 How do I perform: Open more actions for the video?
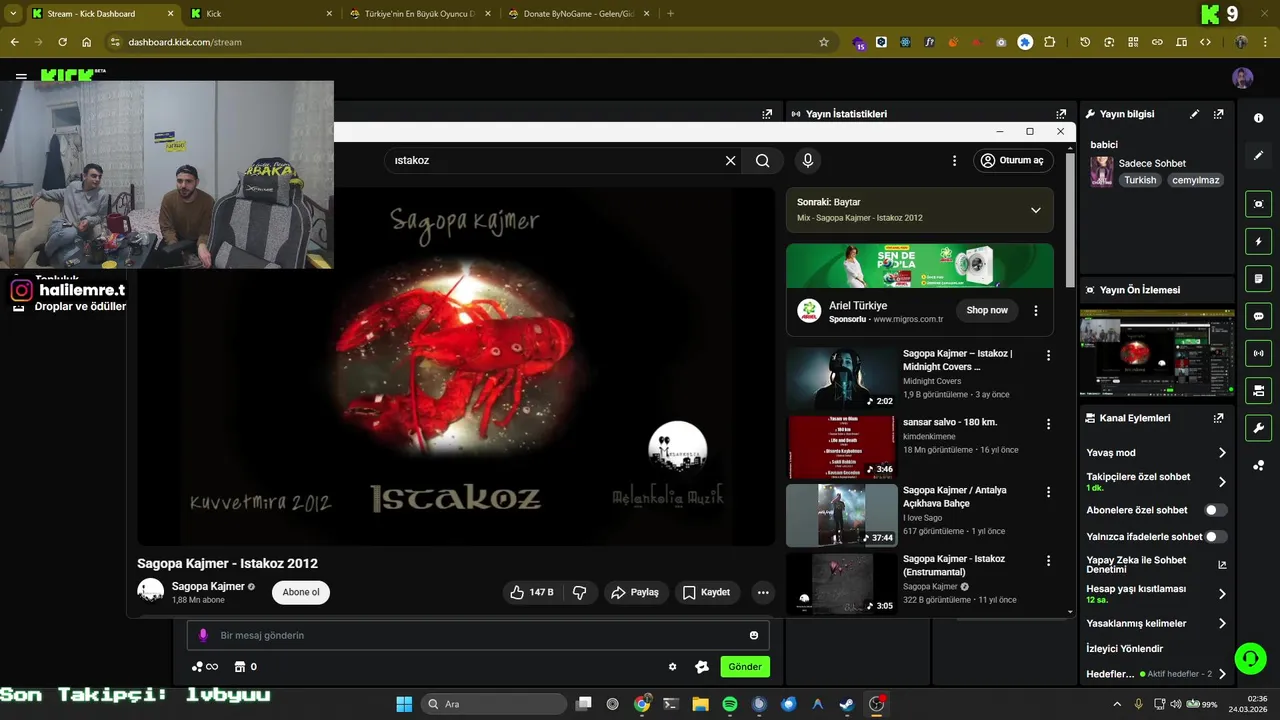(x=763, y=592)
